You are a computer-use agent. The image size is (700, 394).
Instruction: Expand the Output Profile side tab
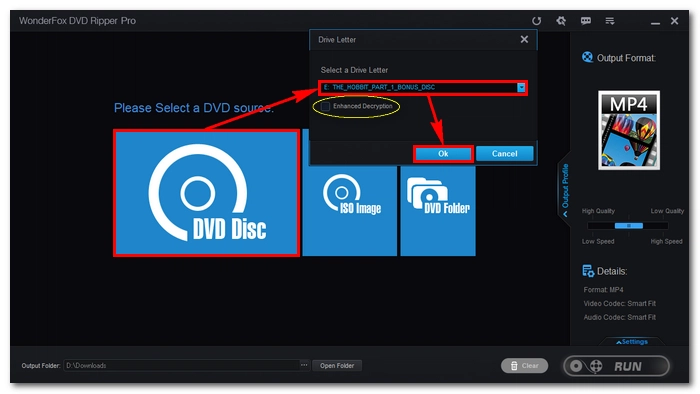click(565, 187)
